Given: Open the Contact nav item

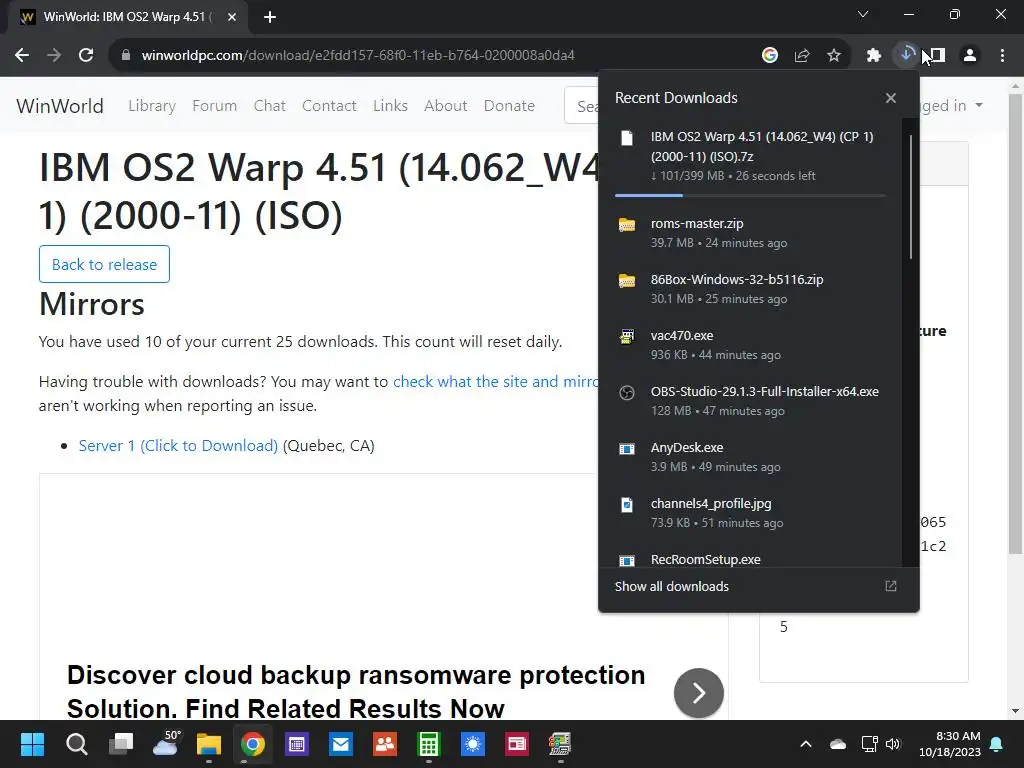Looking at the screenshot, I should (x=329, y=106).
